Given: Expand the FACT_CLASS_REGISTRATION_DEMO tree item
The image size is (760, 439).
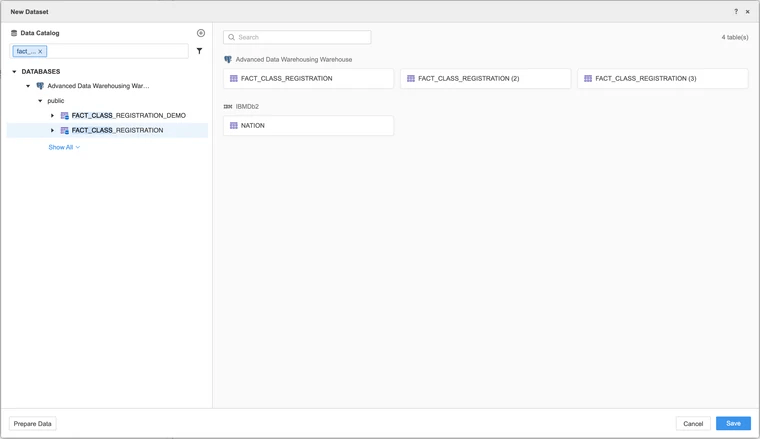Looking at the screenshot, I should (53, 116).
